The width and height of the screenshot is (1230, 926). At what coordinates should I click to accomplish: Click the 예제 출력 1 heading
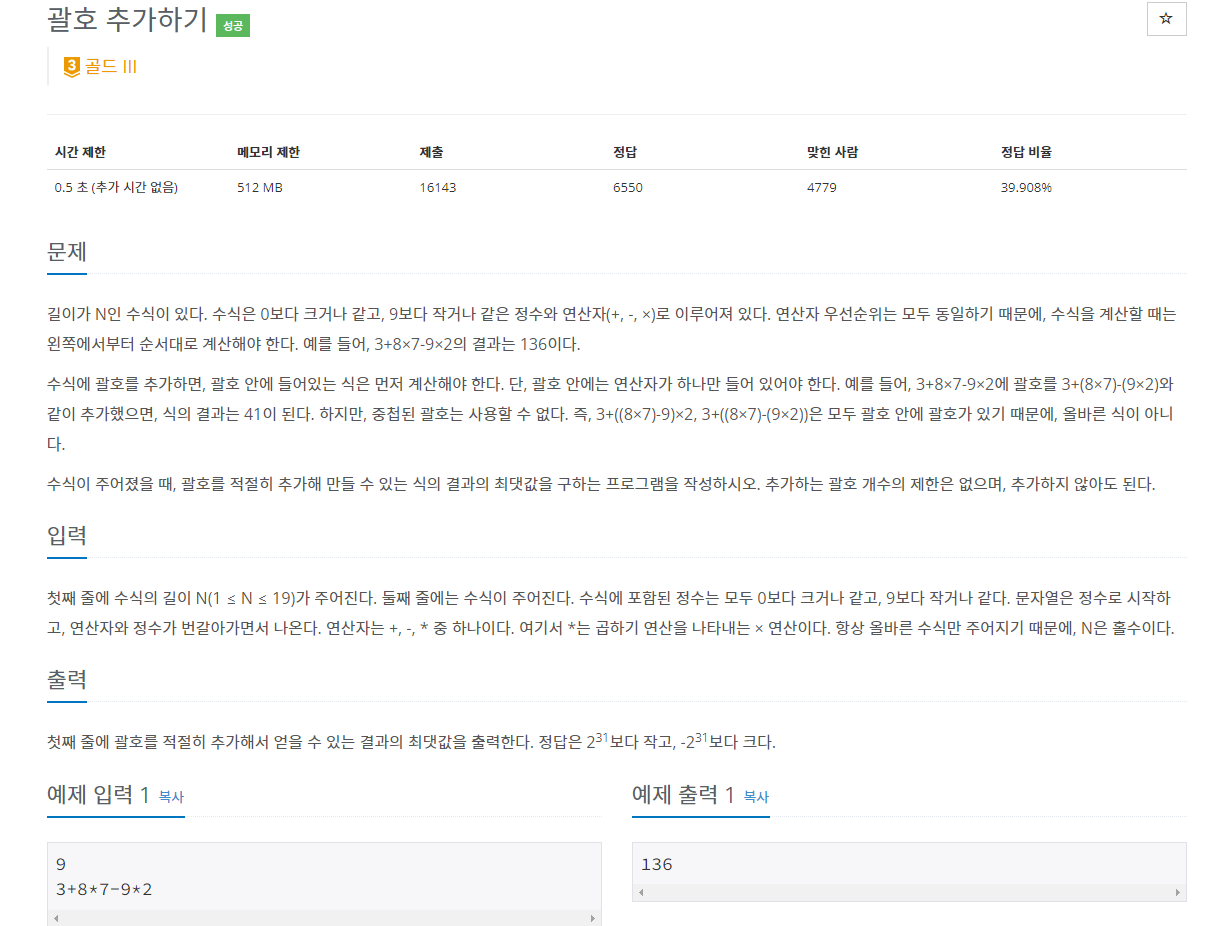pyautogui.click(x=684, y=795)
